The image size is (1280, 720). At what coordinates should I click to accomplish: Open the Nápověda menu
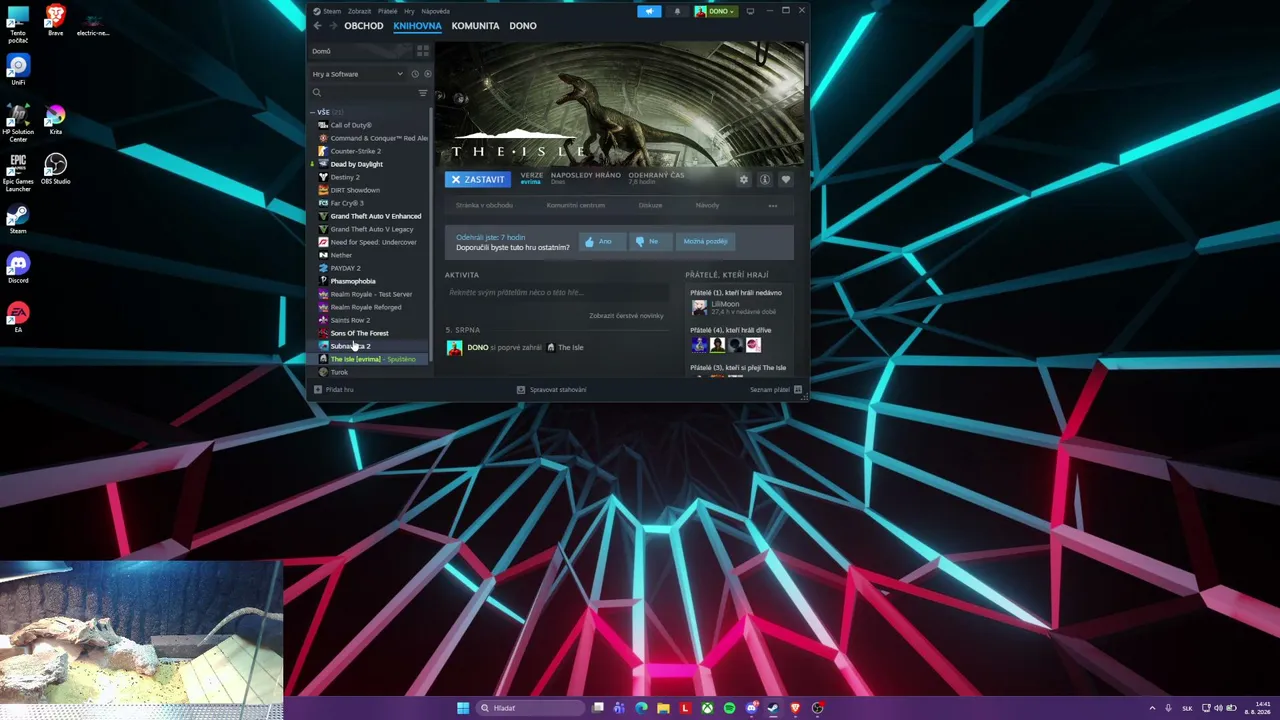[435, 11]
